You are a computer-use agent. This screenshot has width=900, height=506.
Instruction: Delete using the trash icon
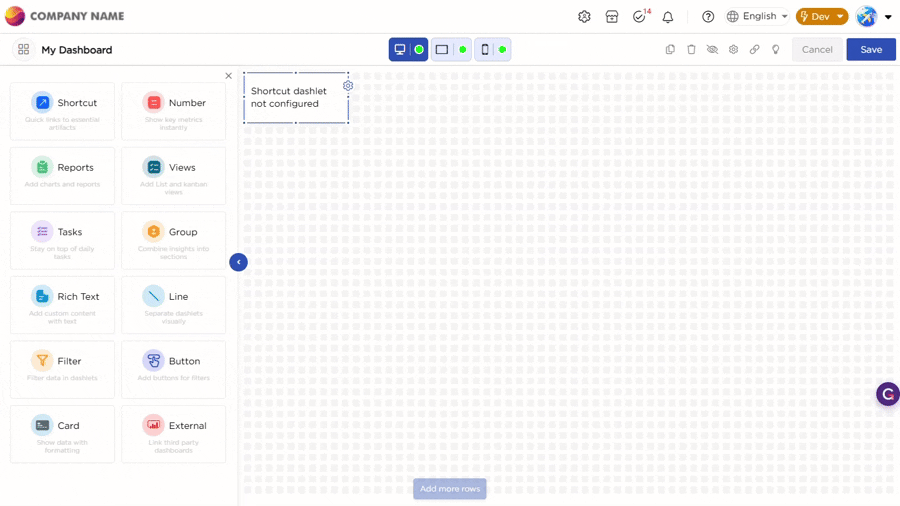(x=691, y=49)
